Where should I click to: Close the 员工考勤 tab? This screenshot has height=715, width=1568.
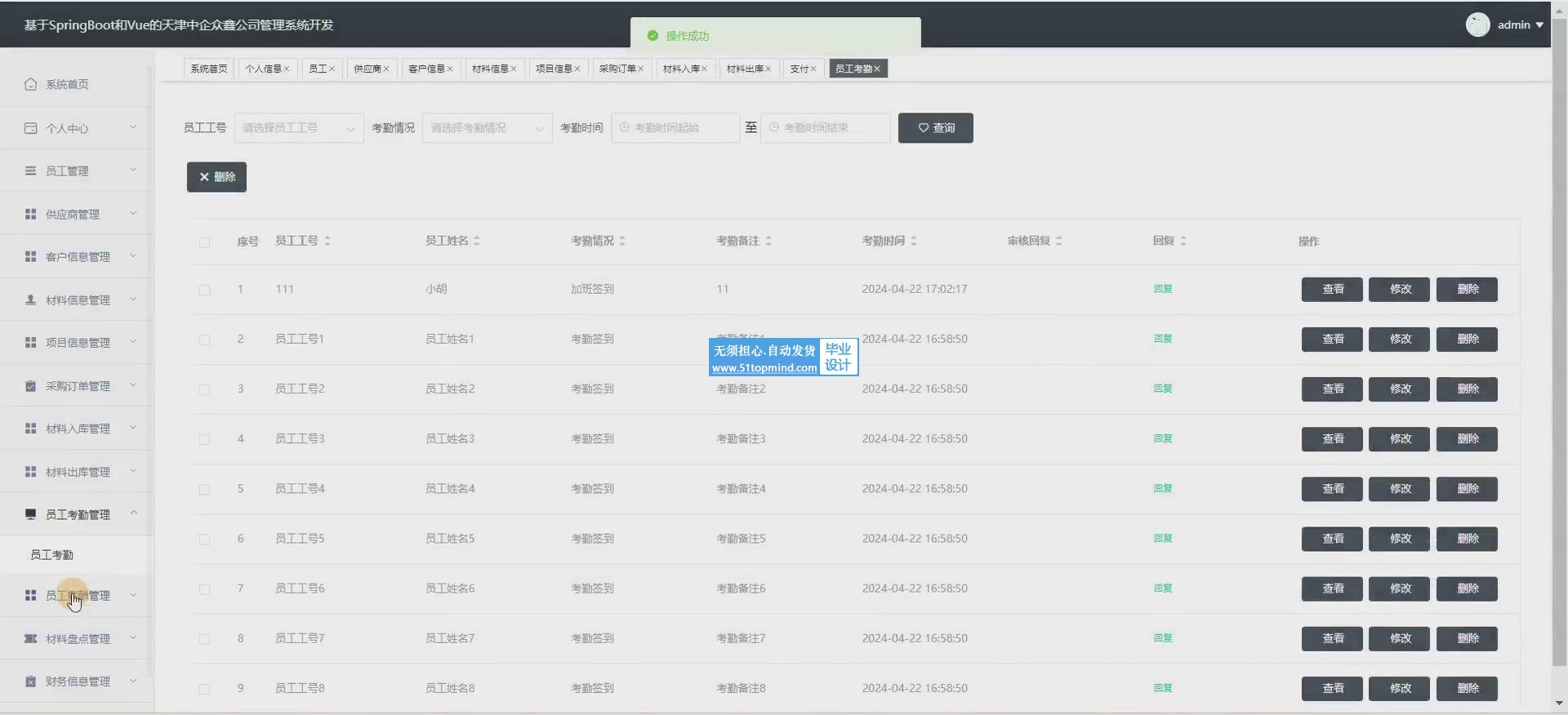click(x=877, y=69)
